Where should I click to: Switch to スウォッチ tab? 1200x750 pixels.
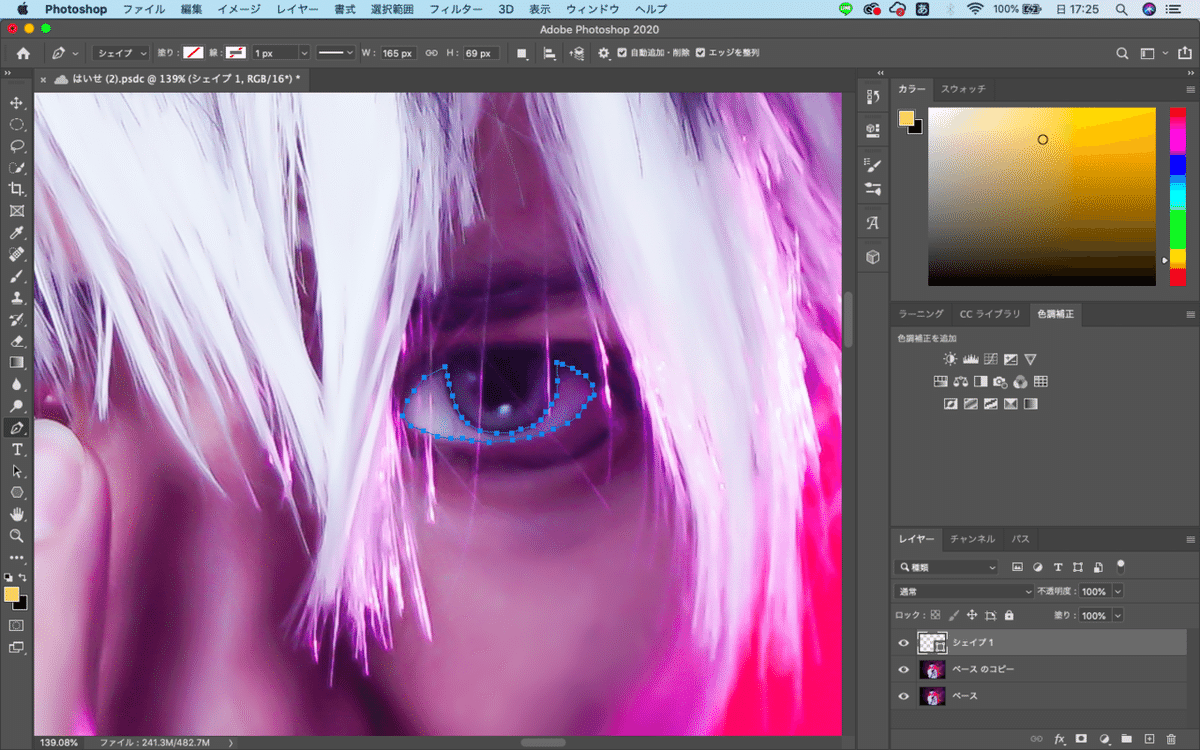[x=963, y=89]
